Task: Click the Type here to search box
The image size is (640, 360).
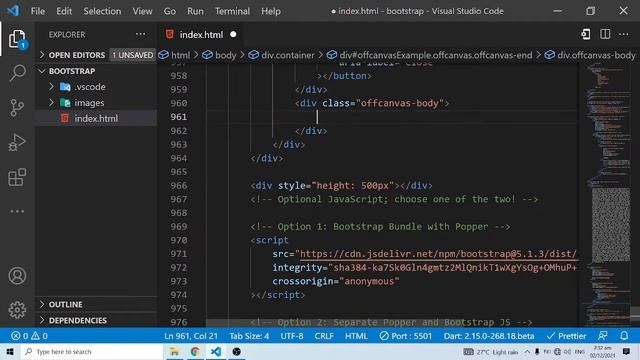Action: (91, 351)
